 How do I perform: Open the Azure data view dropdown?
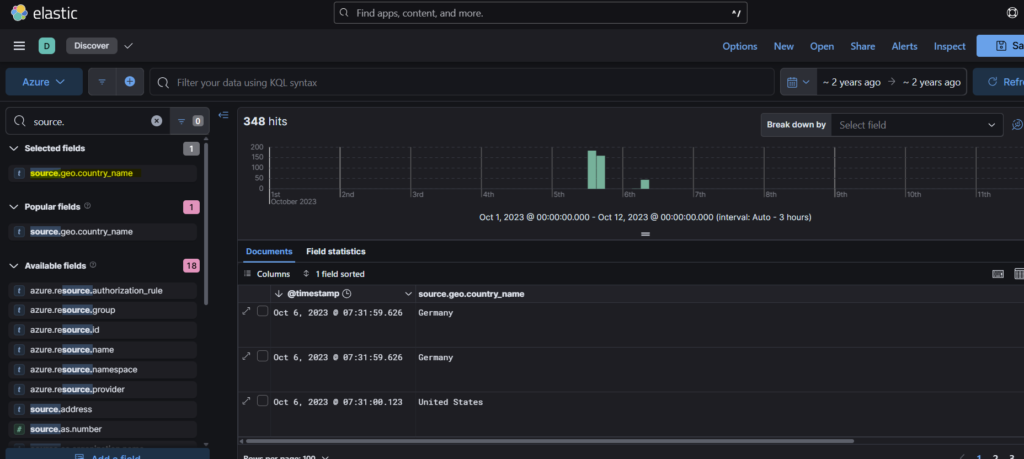(x=44, y=82)
